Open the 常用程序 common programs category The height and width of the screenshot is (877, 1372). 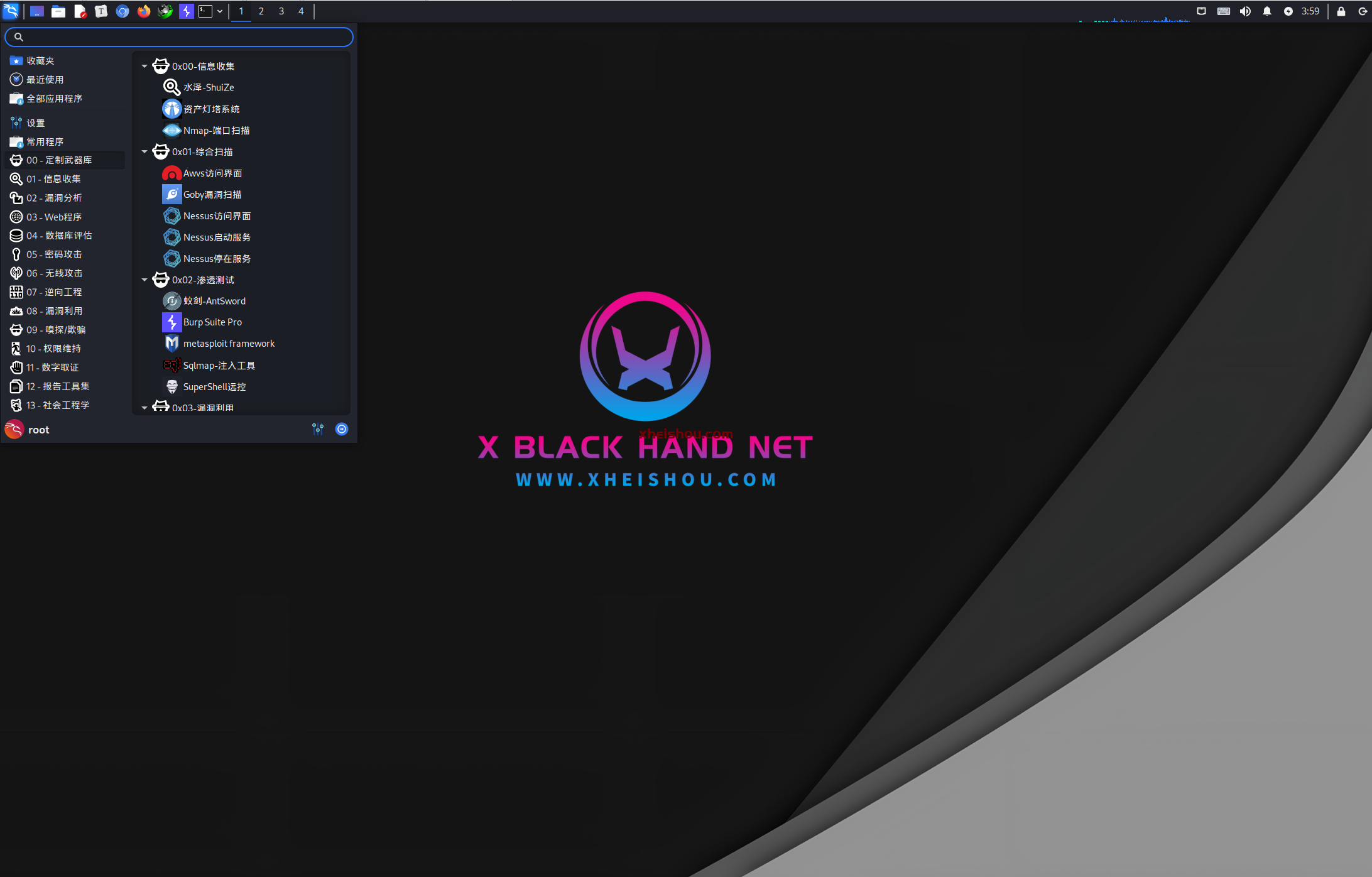click(x=65, y=142)
